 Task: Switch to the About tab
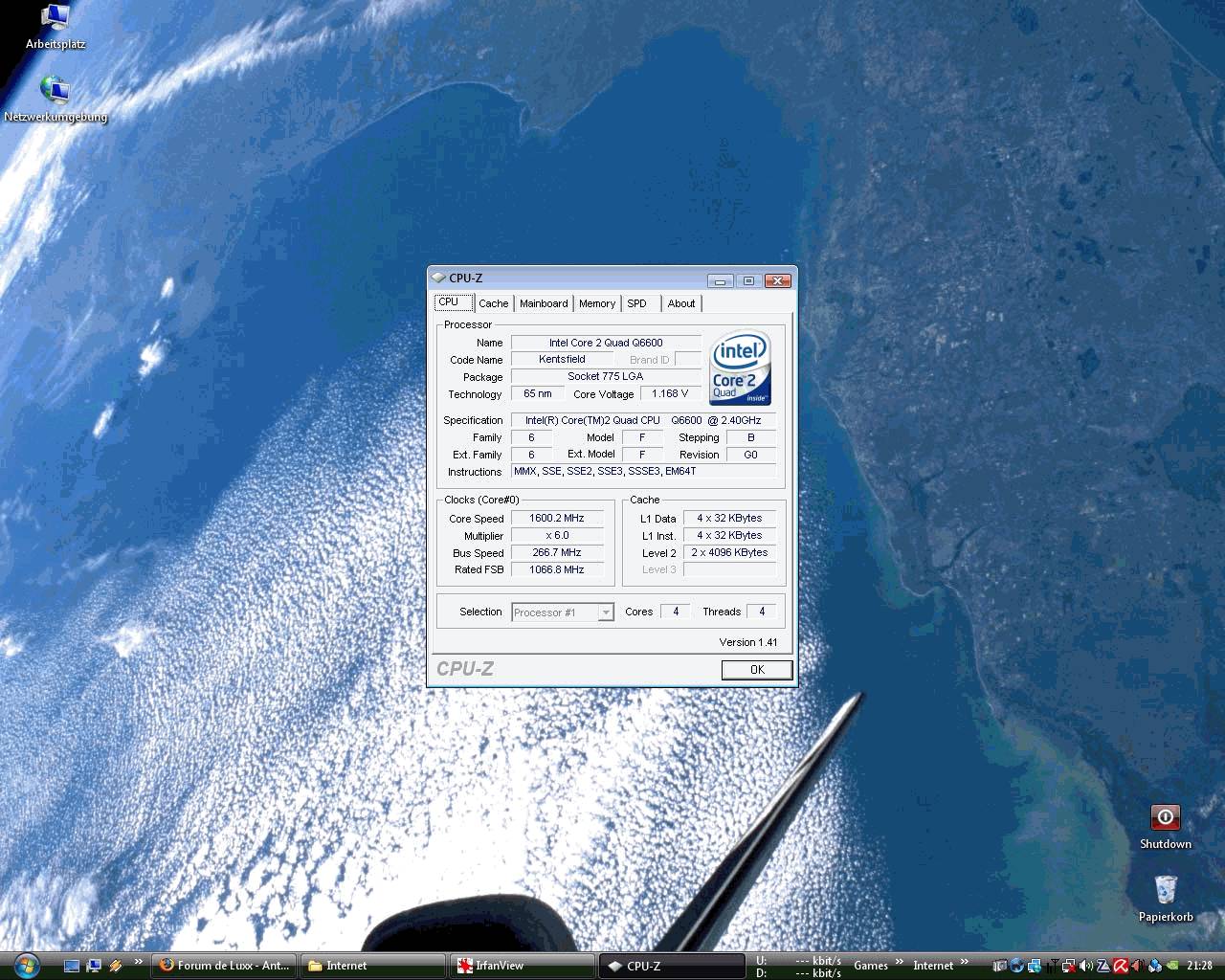(x=681, y=303)
